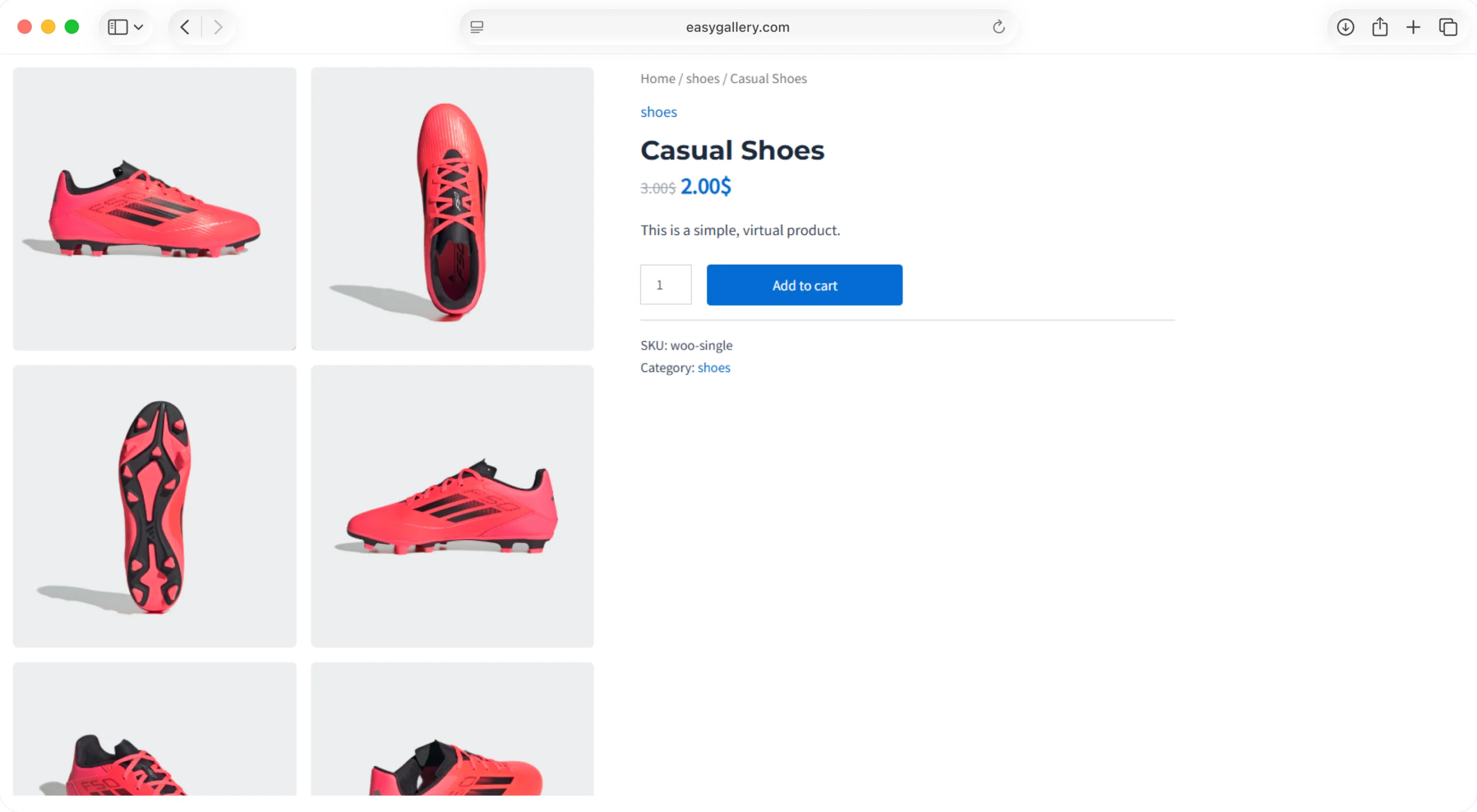Viewport: 1477px width, 812px height.
Task: Click Home in the breadcrumb
Action: pyautogui.click(x=657, y=78)
